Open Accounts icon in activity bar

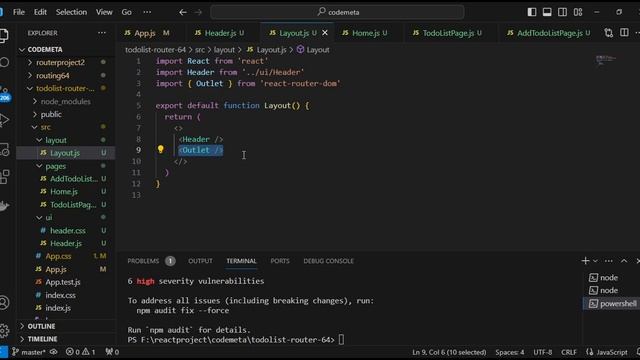point(4,302)
